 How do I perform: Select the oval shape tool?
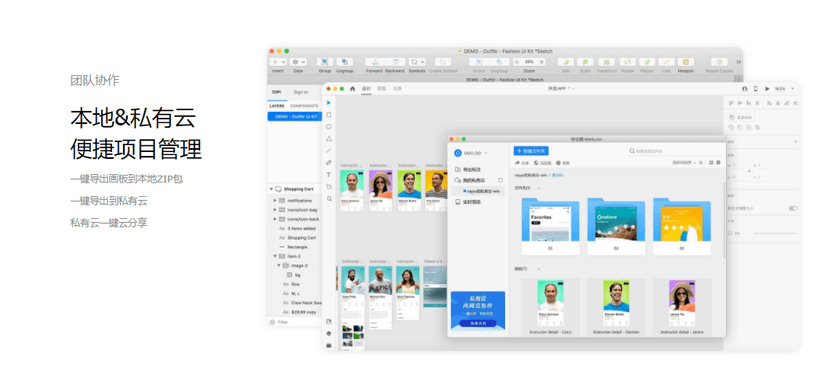(x=329, y=127)
